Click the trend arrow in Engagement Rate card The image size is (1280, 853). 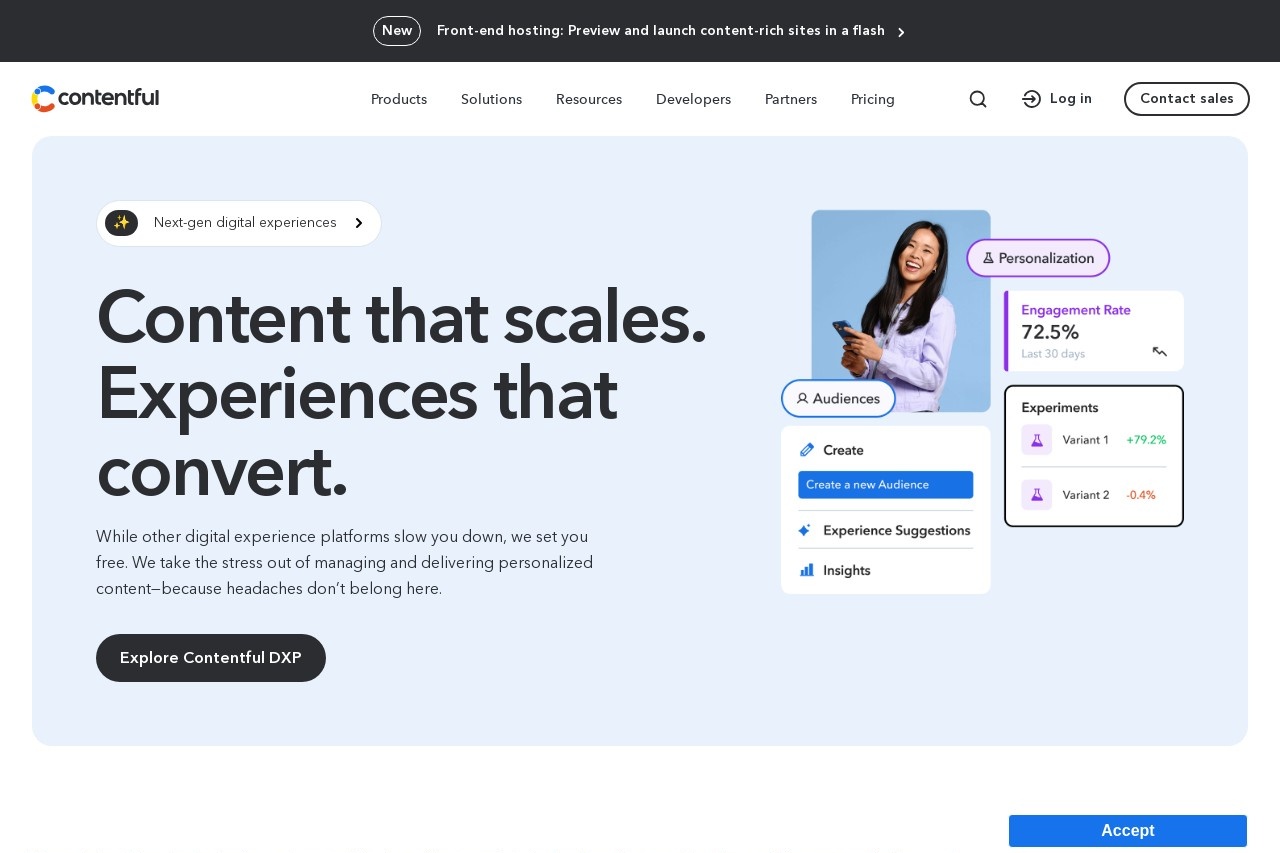point(1160,352)
